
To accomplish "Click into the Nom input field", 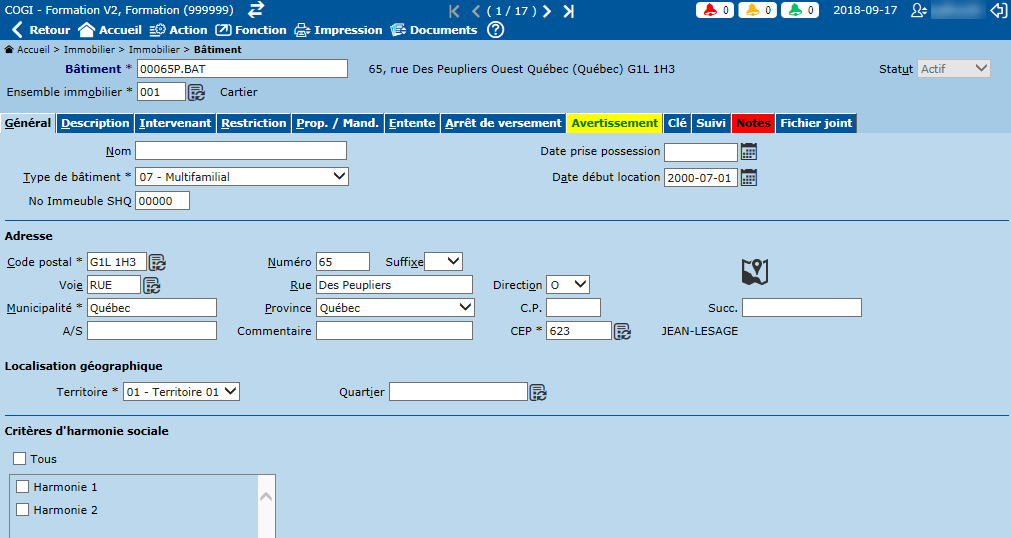I will pos(241,151).
